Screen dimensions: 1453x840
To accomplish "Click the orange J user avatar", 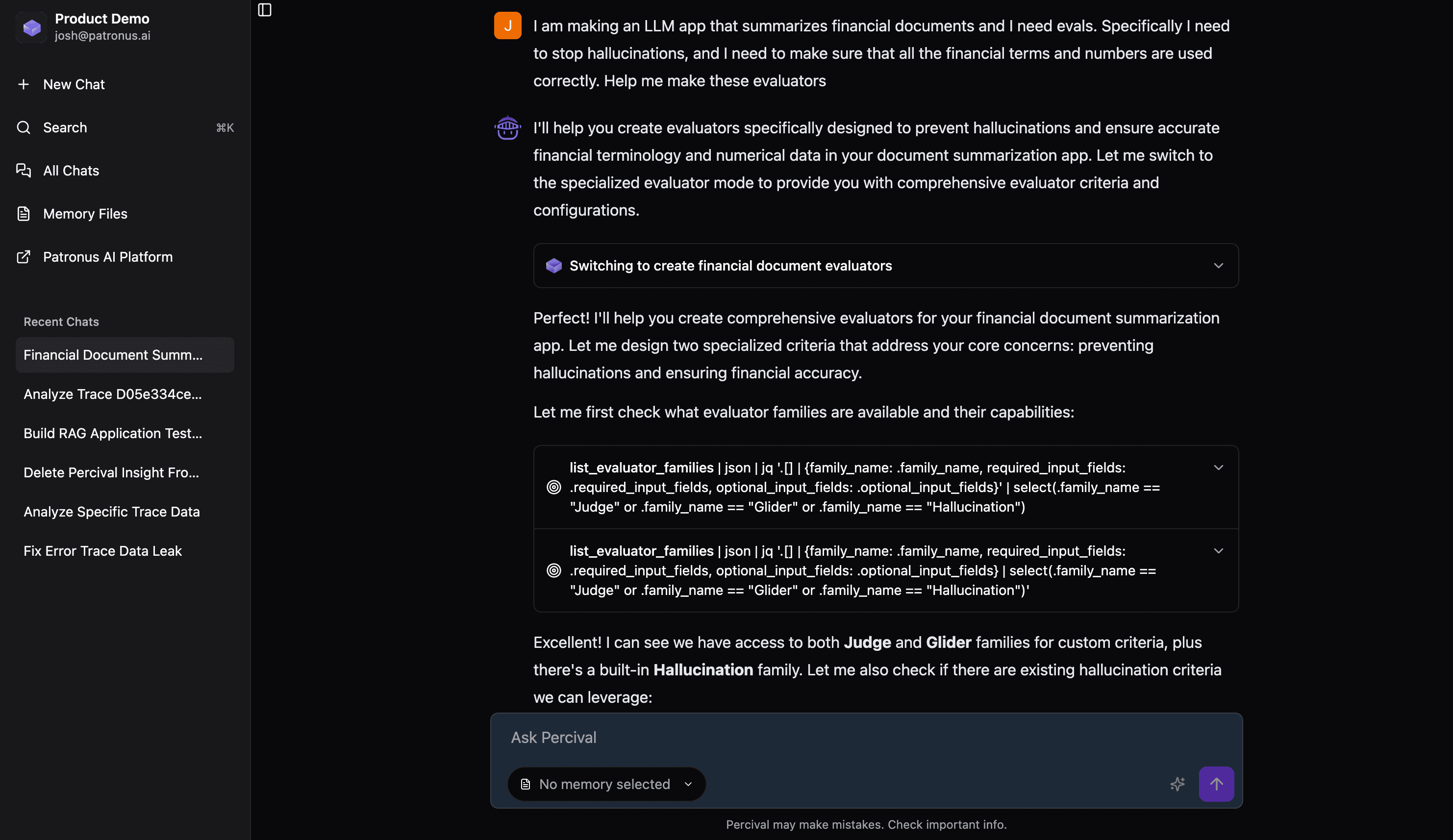I will 507,26.
